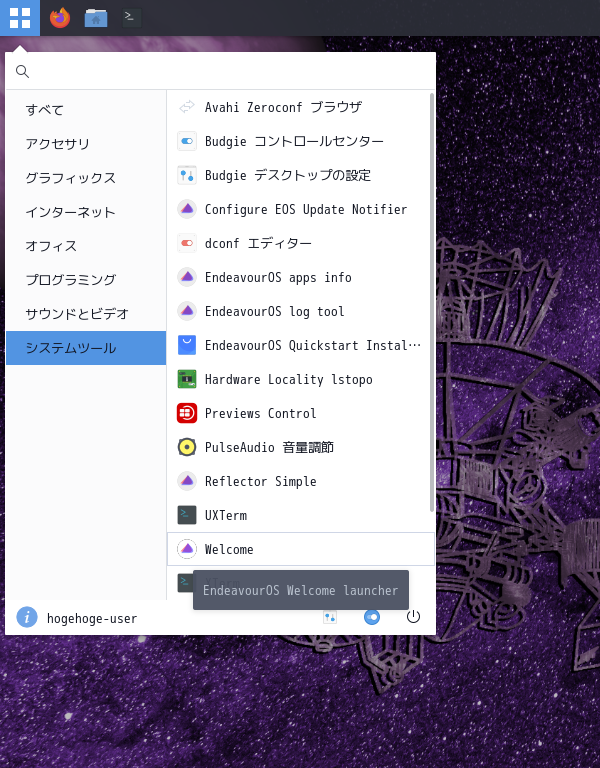Click the user info icon beside hogehoge-user
600x768 pixels.
click(x=27, y=617)
